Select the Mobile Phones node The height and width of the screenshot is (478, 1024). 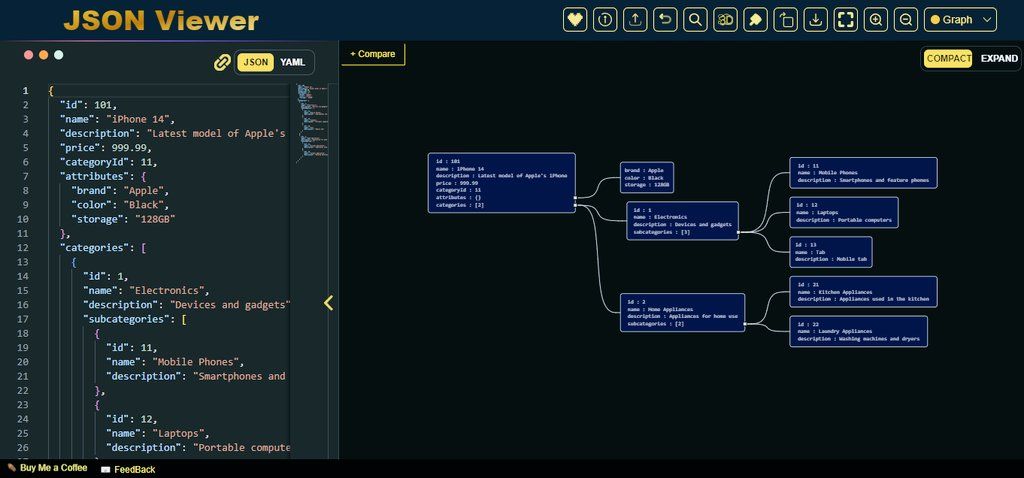tap(863, 173)
